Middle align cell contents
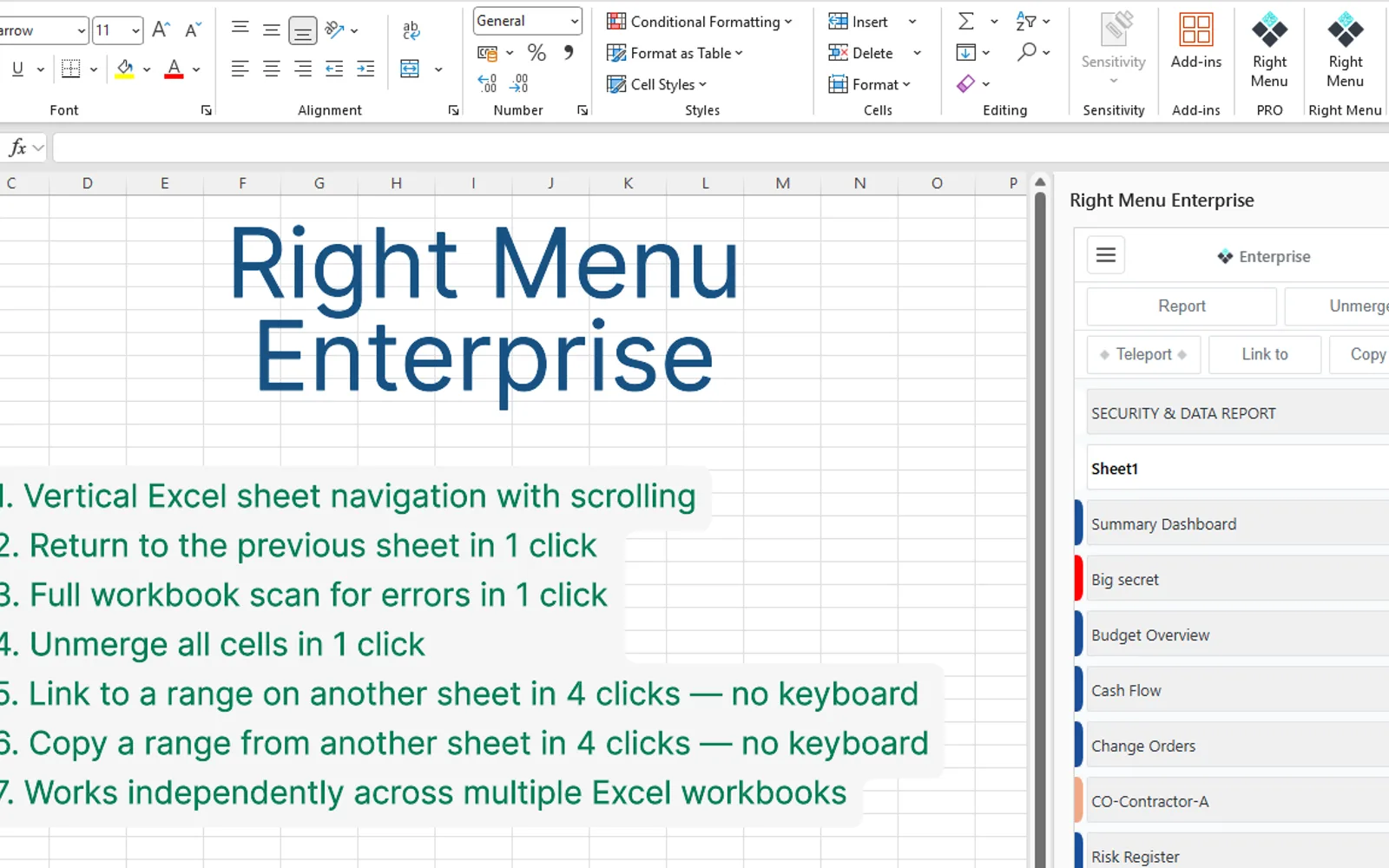 coord(272,30)
